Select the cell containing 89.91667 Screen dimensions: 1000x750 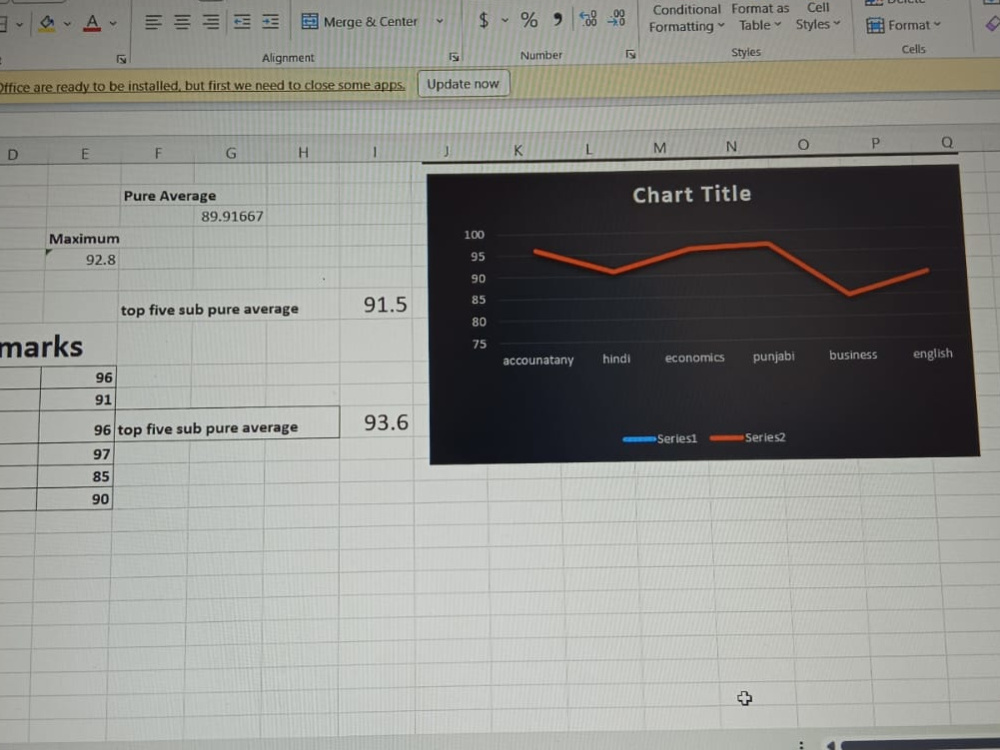click(x=232, y=217)
